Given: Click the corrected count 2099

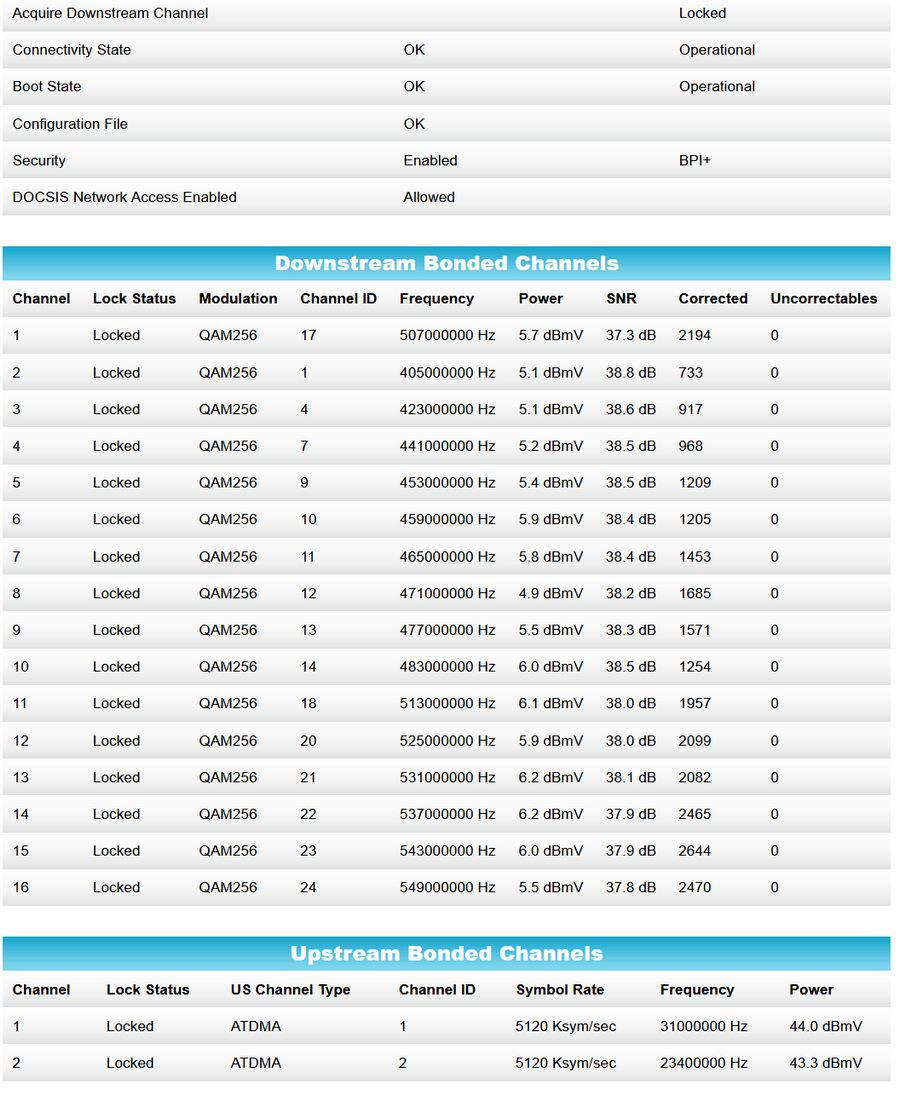Looking at the screenshot, I should point(695,741).
